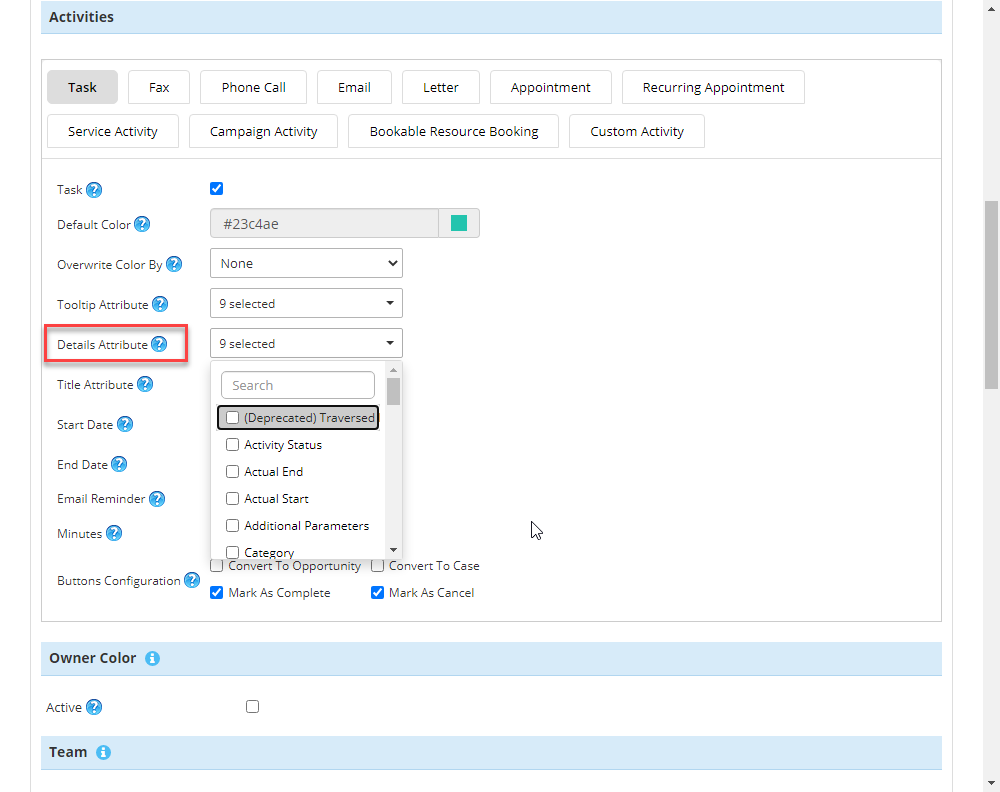The height and width of the screenshot is (792, 1000).
Task: Expand the Tooltip Attribute multiselect
Action: click(x=306, y=304)
